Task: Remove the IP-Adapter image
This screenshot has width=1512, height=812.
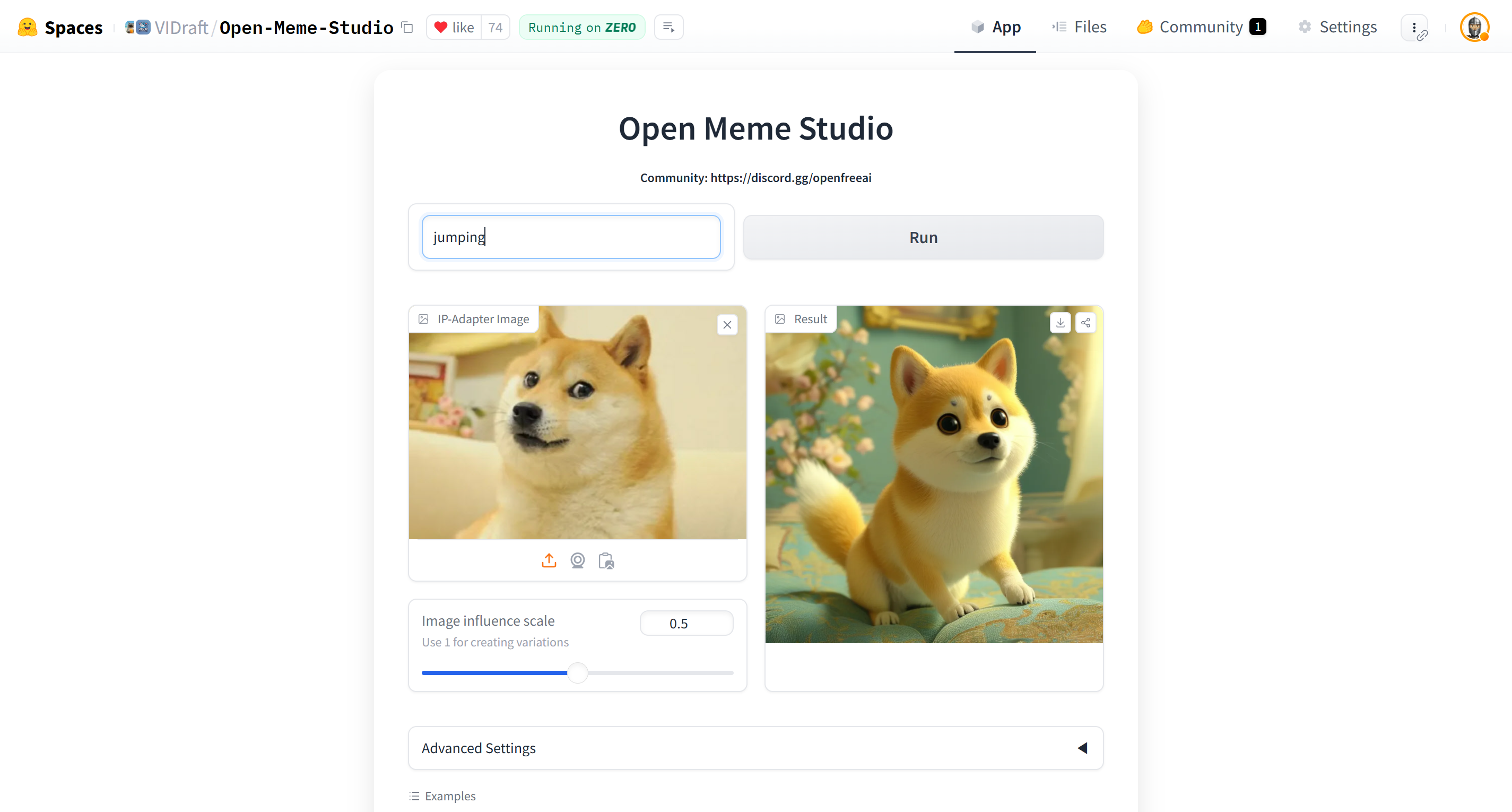Action: pyautogui.click(x=727, y=325)
